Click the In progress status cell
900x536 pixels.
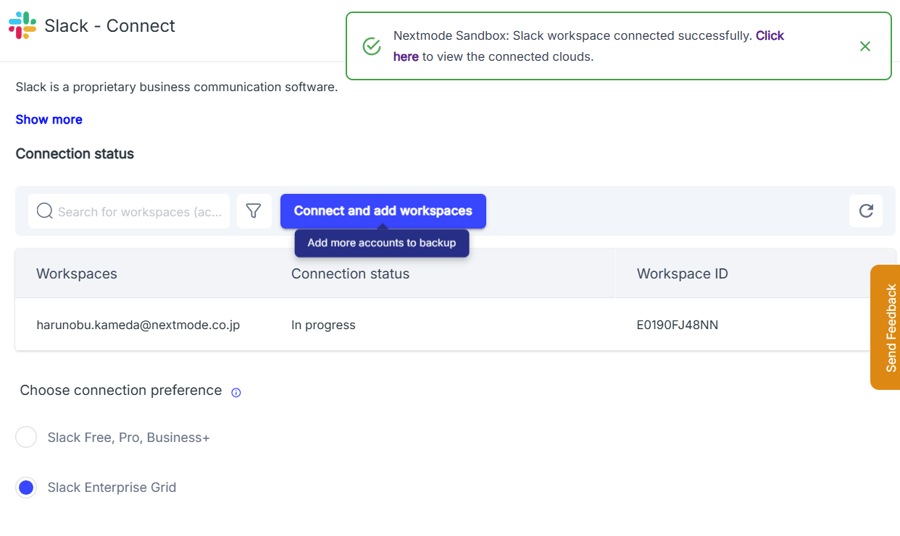click(x=323, y=325)
